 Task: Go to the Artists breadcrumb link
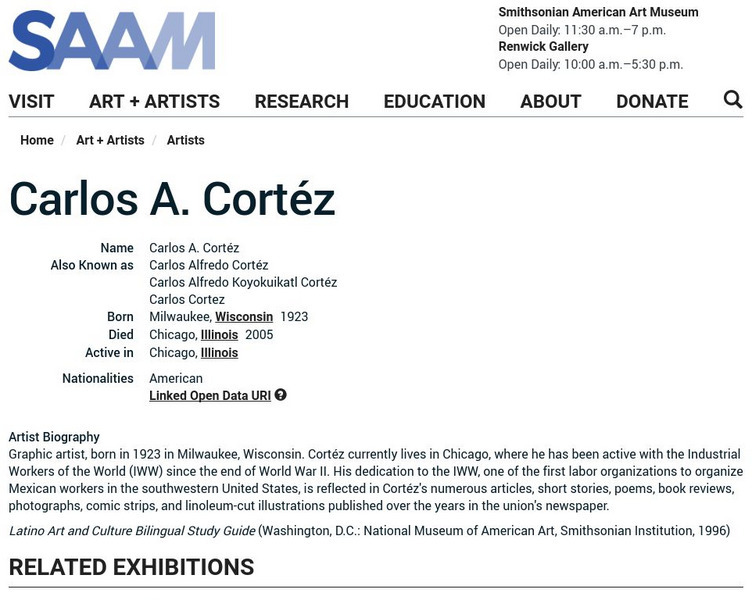click(x=186, y=140)
